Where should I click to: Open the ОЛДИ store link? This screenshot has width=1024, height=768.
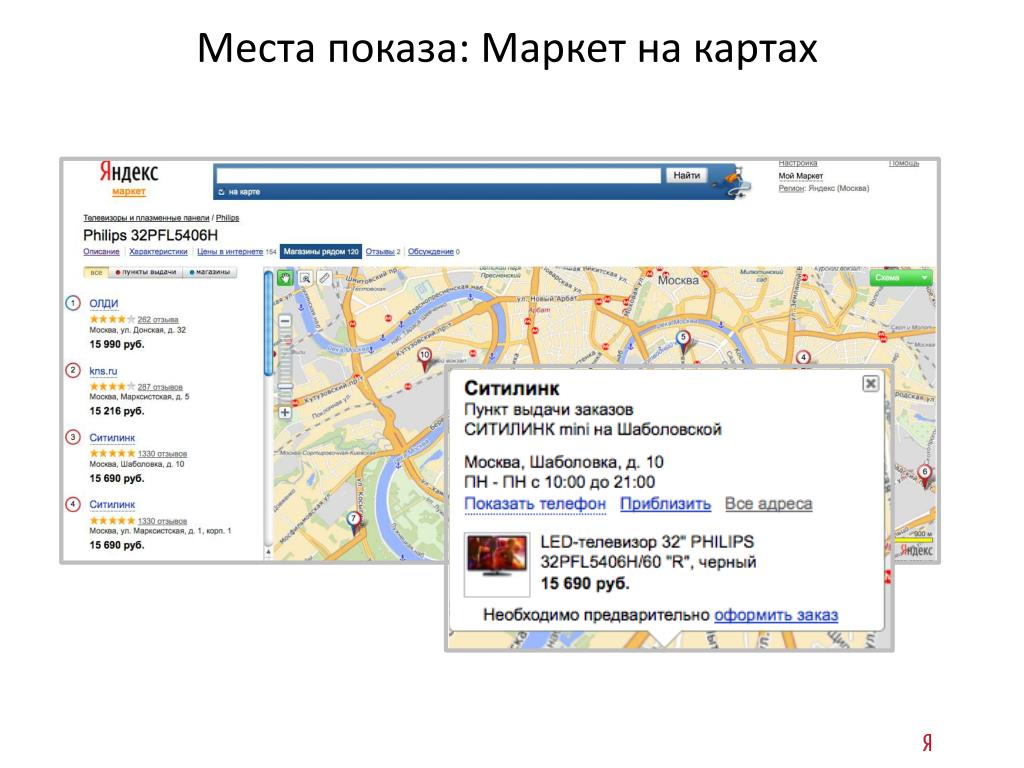(x=104, y=303)
